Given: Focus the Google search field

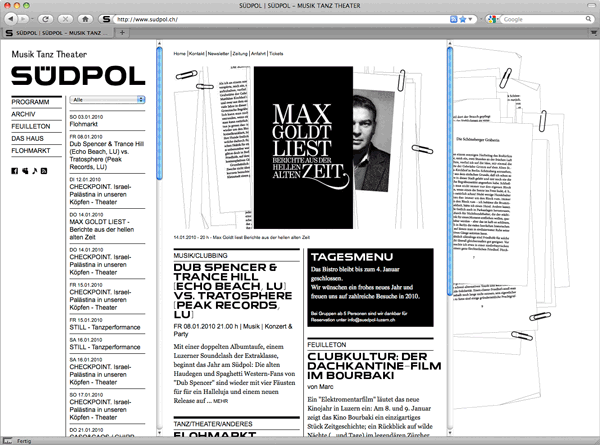Looking at the screenshot, I should pos(543,19).
